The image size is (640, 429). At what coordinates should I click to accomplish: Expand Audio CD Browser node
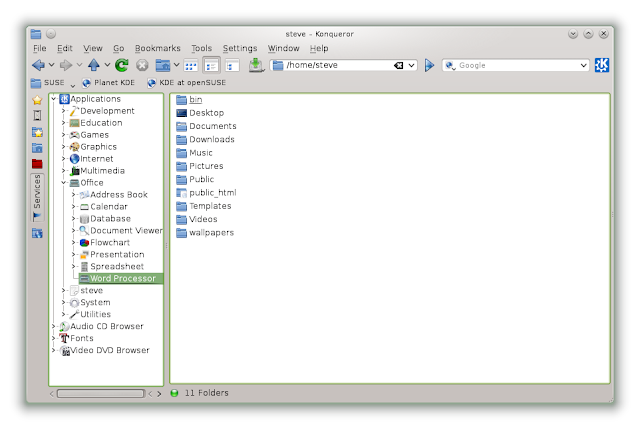[x=53, y=326]
